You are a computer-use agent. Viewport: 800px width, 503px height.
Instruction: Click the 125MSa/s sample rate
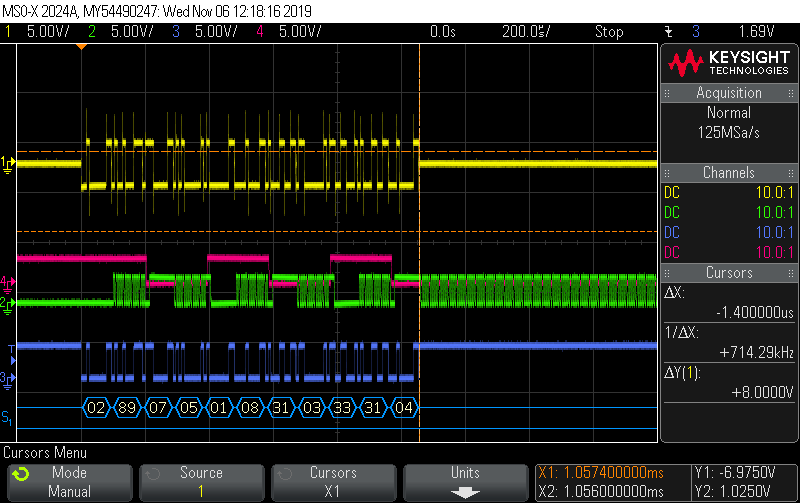[x=729, y=133]
